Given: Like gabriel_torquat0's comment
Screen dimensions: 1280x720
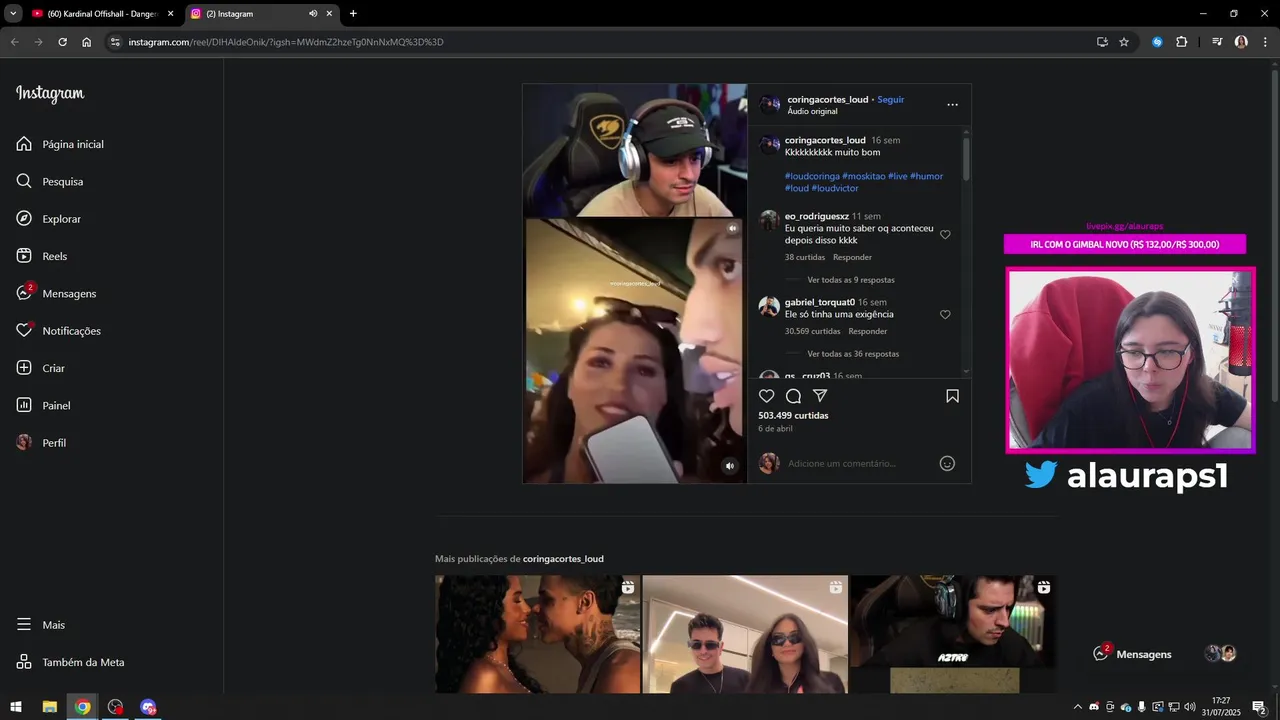Looking at the screenshot, I should 945,315.
